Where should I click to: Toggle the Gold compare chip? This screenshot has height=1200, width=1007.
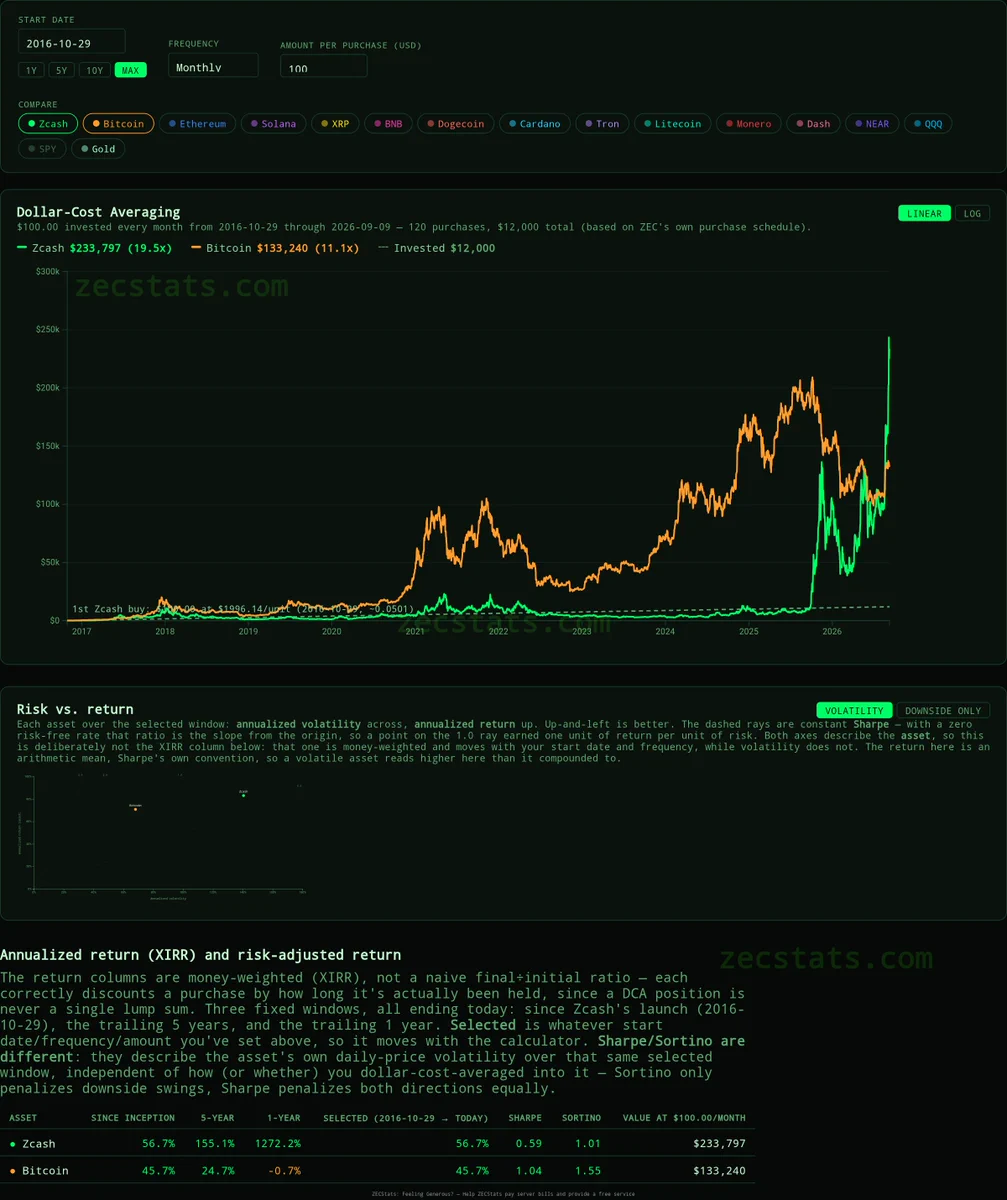[x=99, y=149]
